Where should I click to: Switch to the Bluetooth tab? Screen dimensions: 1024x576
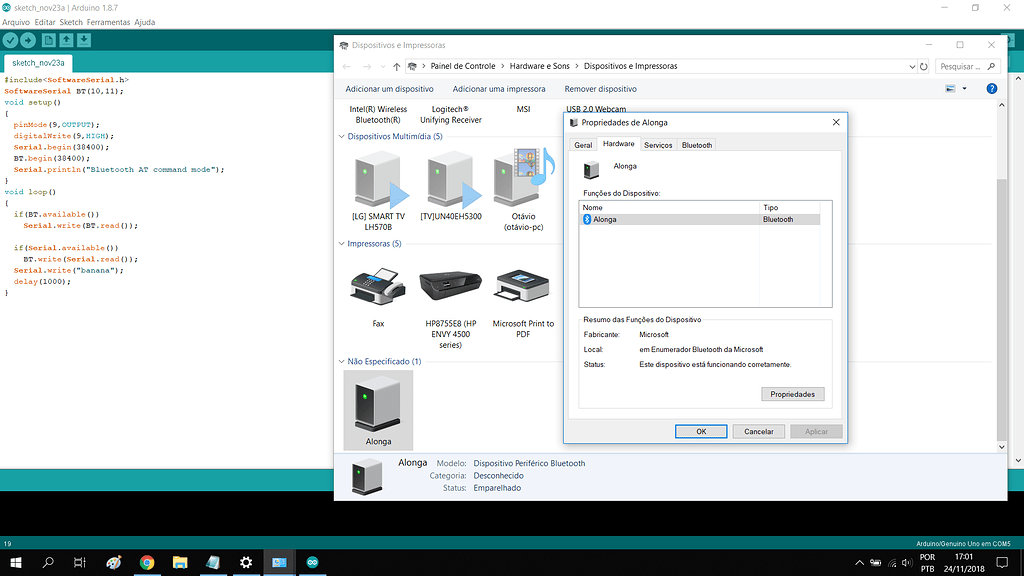pos(695,144)
